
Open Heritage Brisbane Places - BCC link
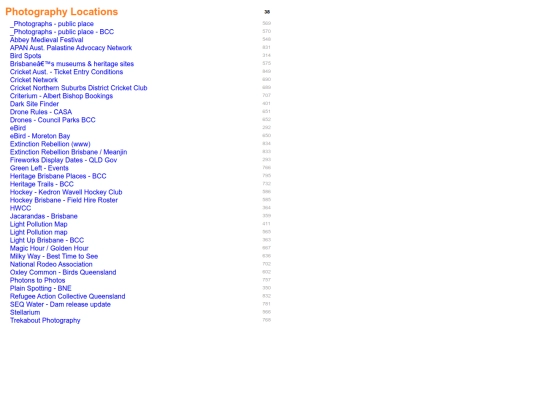pyautogui.click(x=58, y=176)
